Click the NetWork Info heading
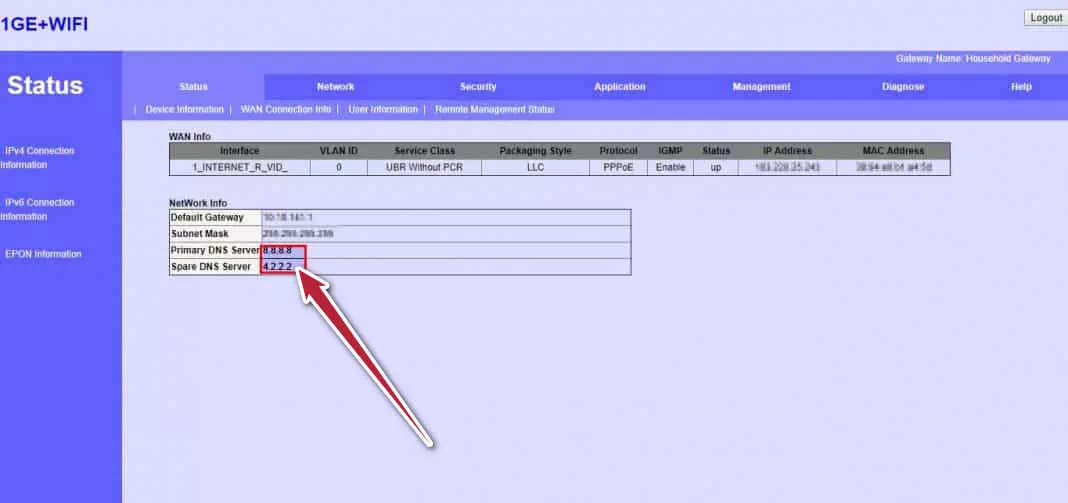Viewport: 1068px width, 503px height. click(x=198, y=203)
